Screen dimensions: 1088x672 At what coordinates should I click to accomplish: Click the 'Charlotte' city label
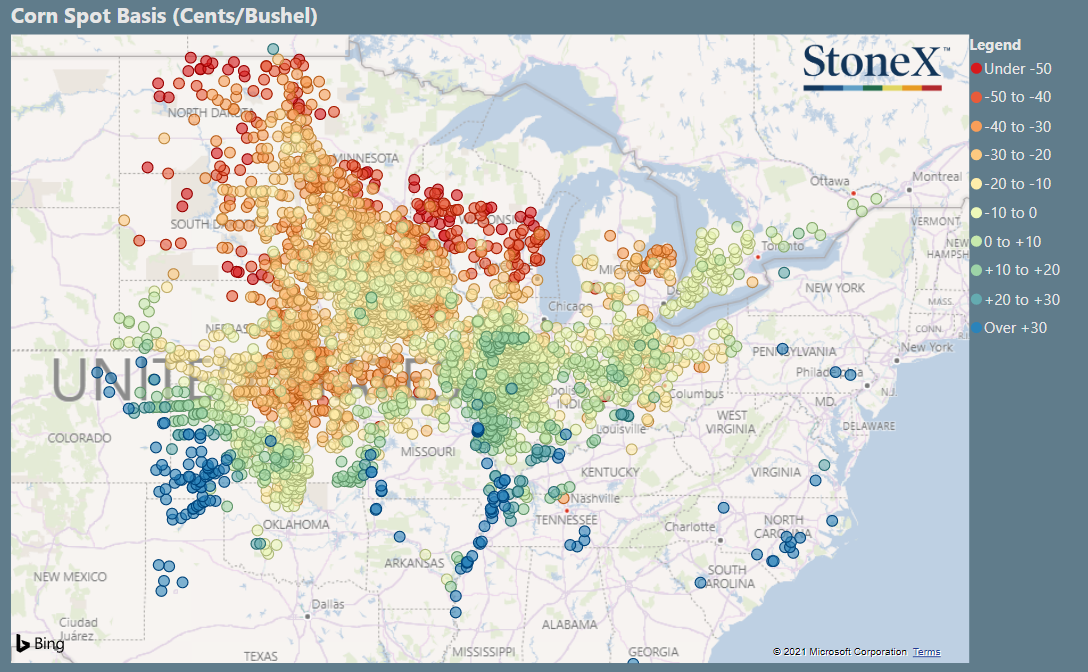click(690, 527)
